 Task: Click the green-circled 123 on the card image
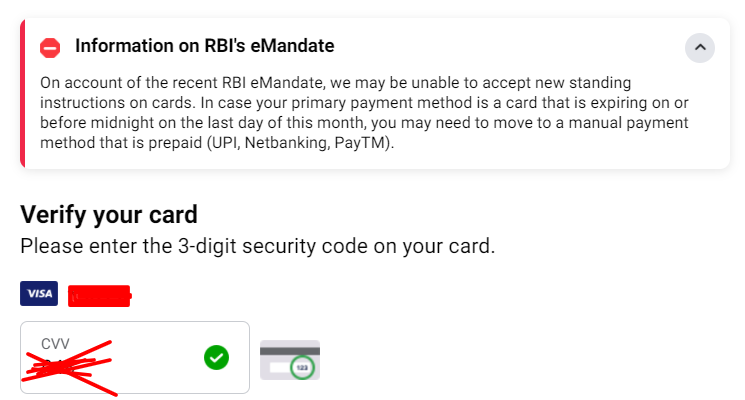(x=302, y=367)
